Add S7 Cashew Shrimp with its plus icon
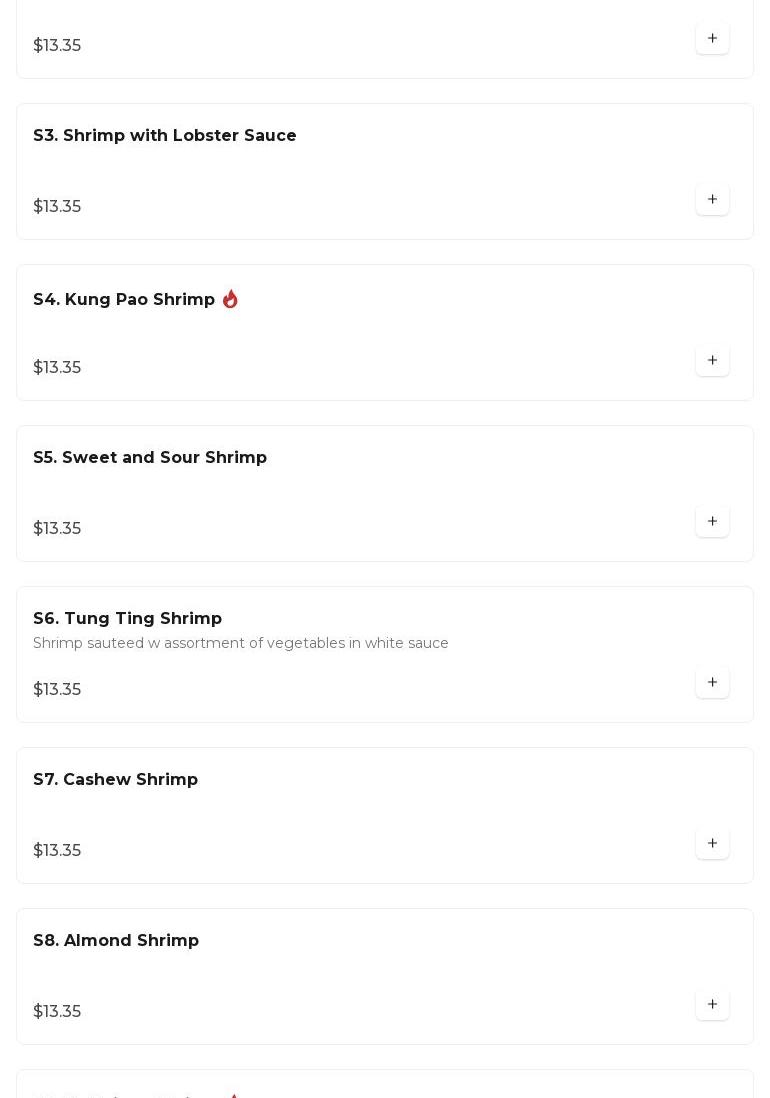This screenshot has width=770, height=1098. pos(712,843)
